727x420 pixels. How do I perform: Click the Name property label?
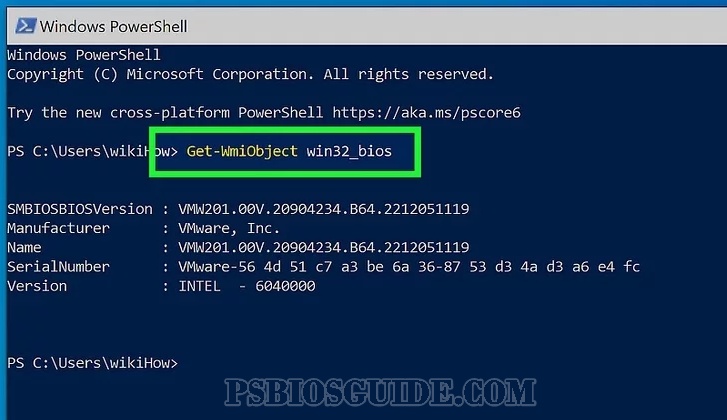pos(24,248)
